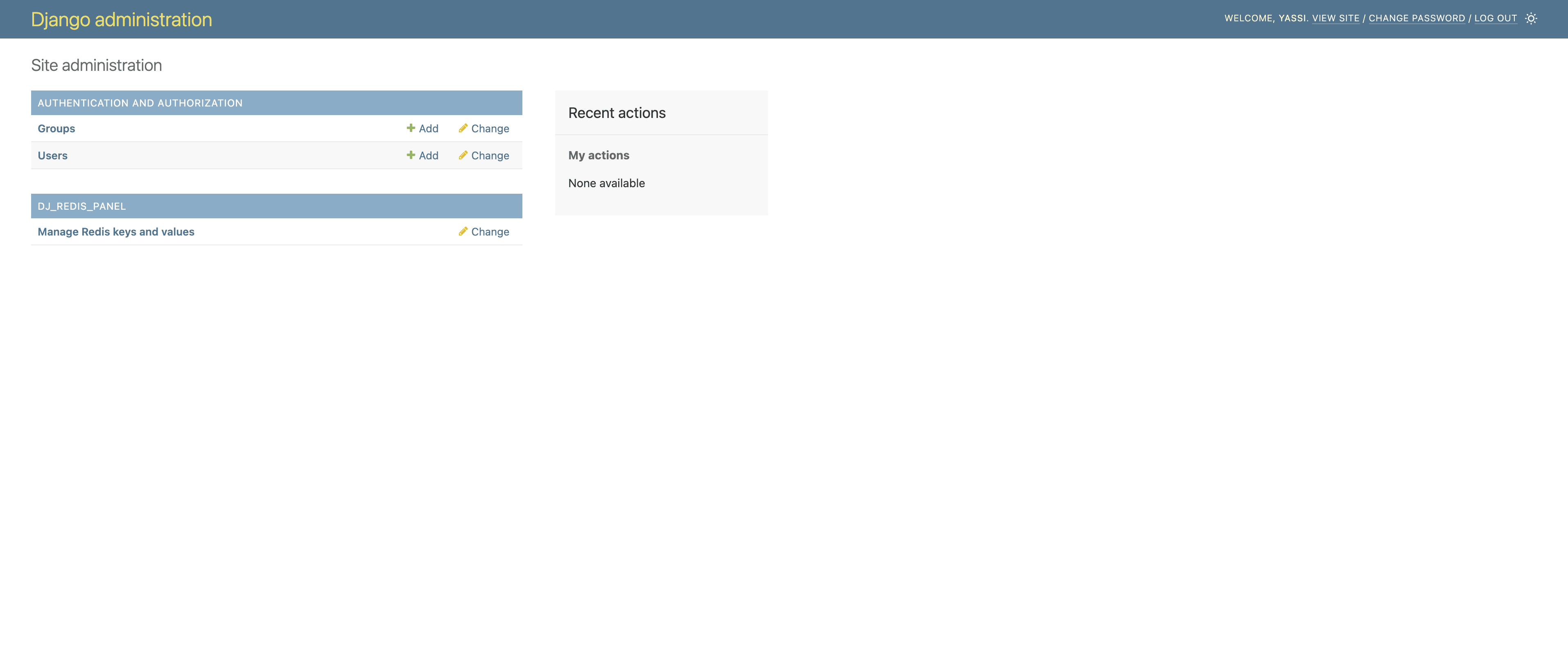Click the Change text link for Groups
The height and width of the screenshot is (666, 1568).
click(490, 129)
